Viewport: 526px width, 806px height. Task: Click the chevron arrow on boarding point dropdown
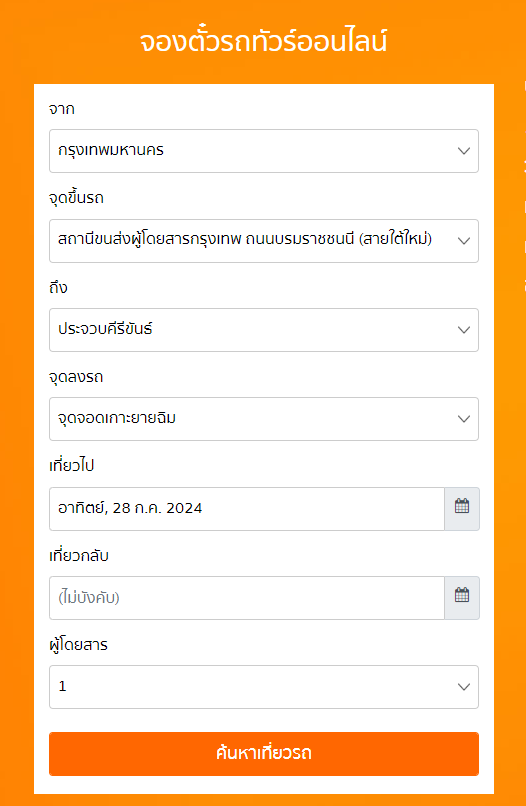click(x=464, y=241)
